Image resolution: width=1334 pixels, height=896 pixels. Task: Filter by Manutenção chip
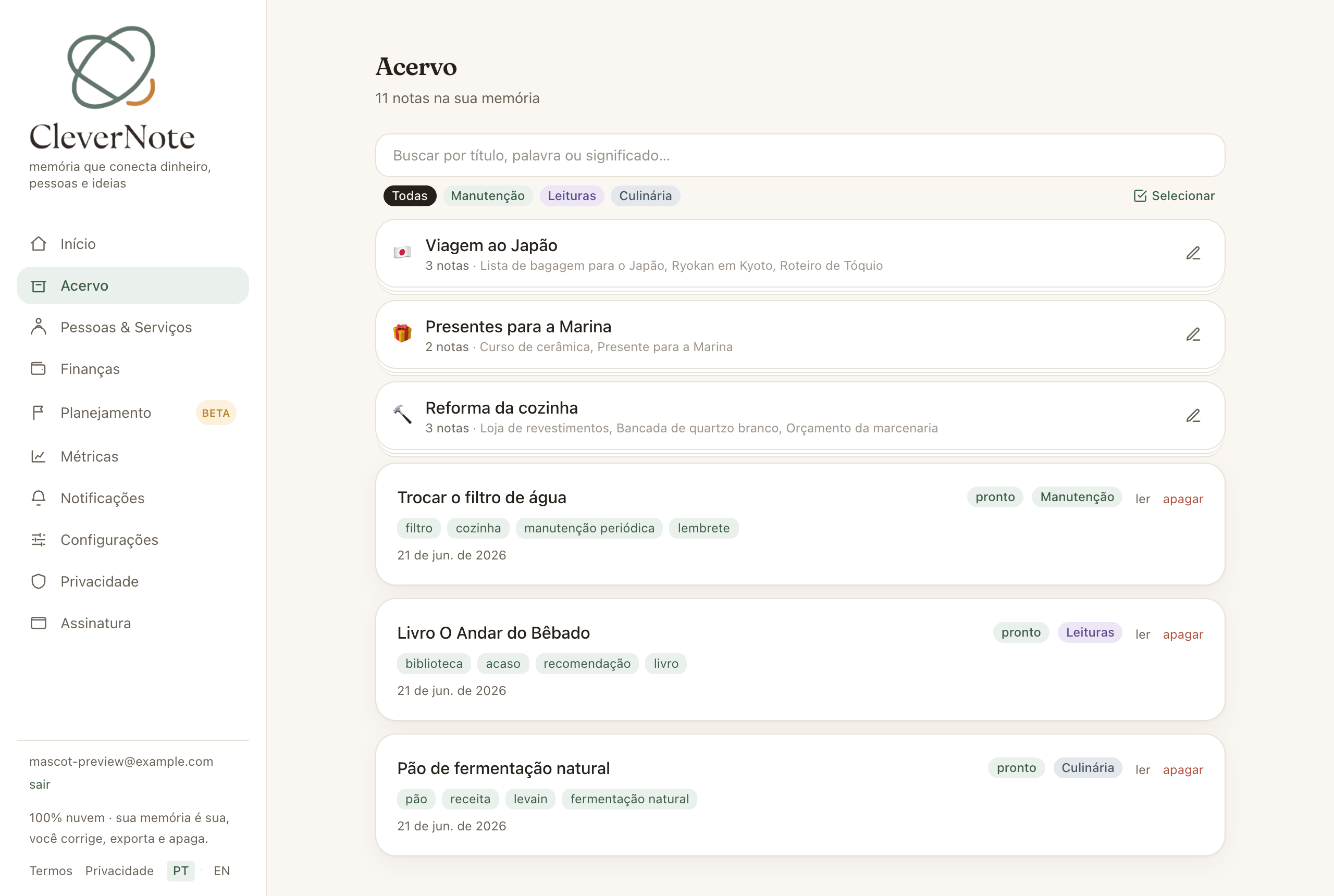click(x=488, y=196)
